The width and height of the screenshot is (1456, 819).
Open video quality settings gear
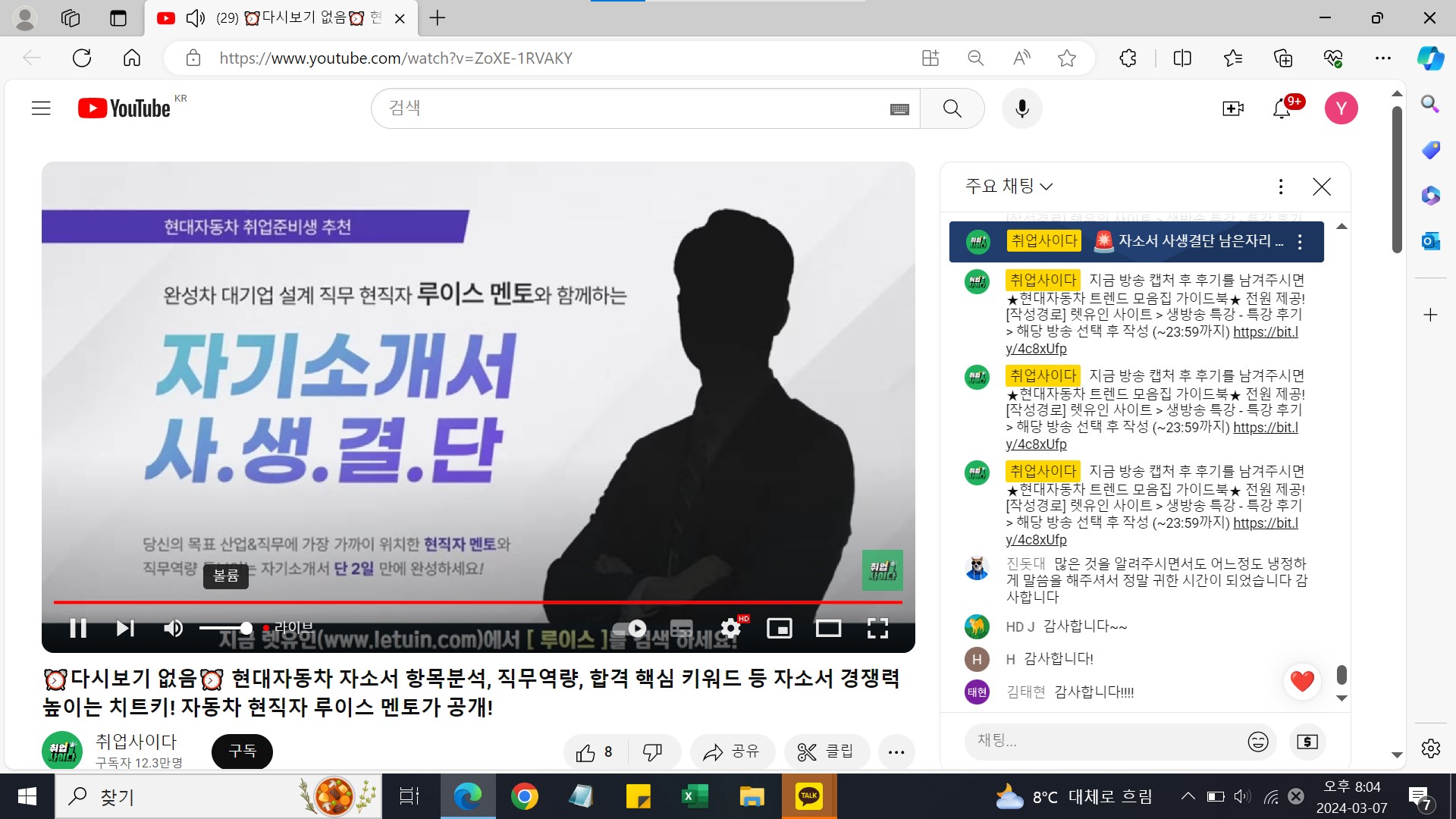point(730,628)
